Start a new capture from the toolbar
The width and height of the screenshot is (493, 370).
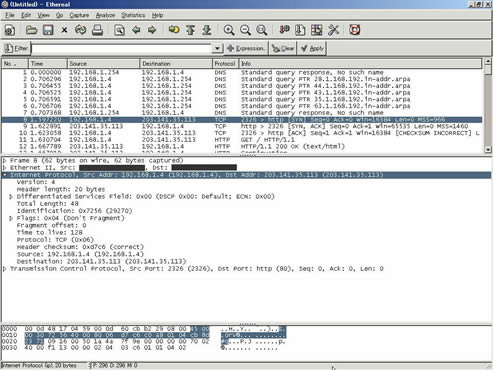point(10,30)
